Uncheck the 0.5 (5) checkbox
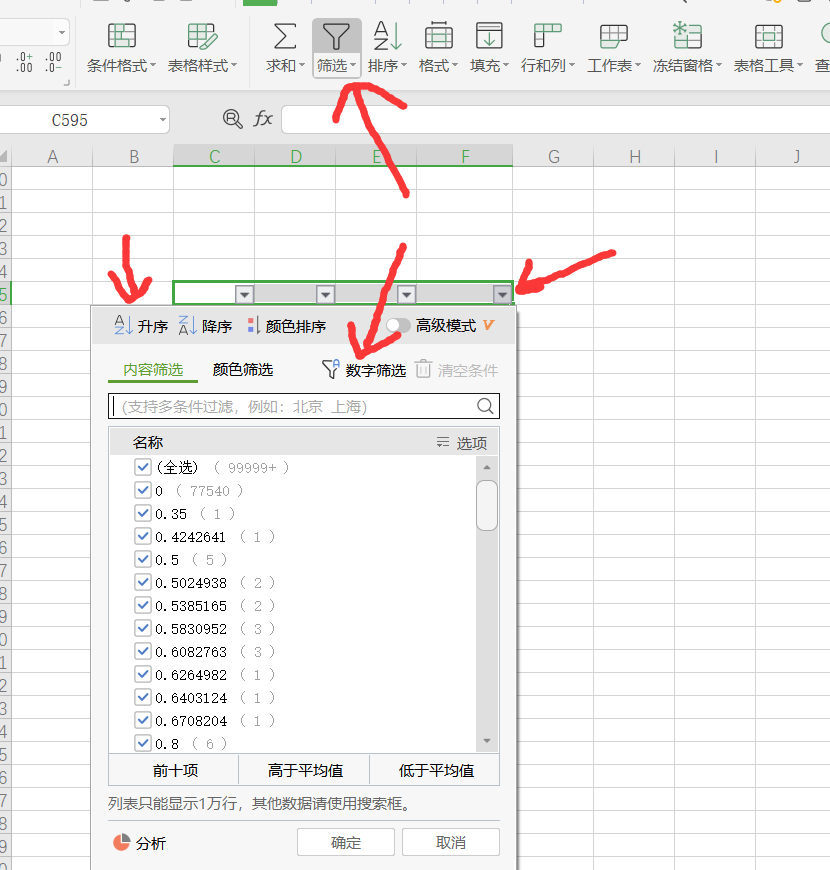830x870 pixels. pos(143,559)
